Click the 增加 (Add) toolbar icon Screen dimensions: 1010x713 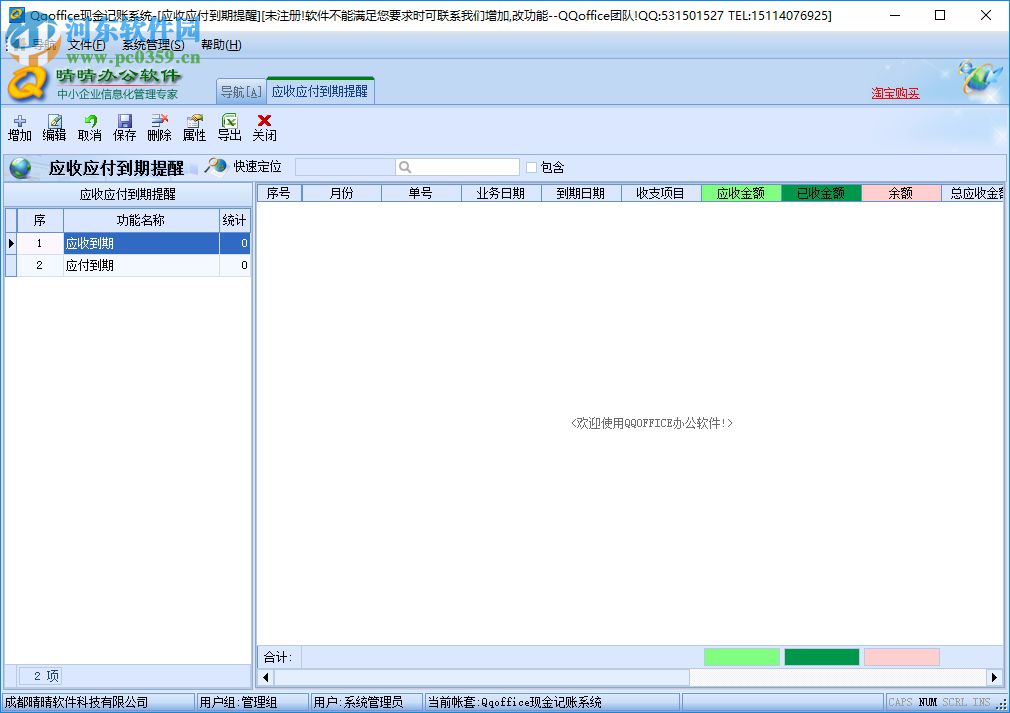tap(19, 128)
